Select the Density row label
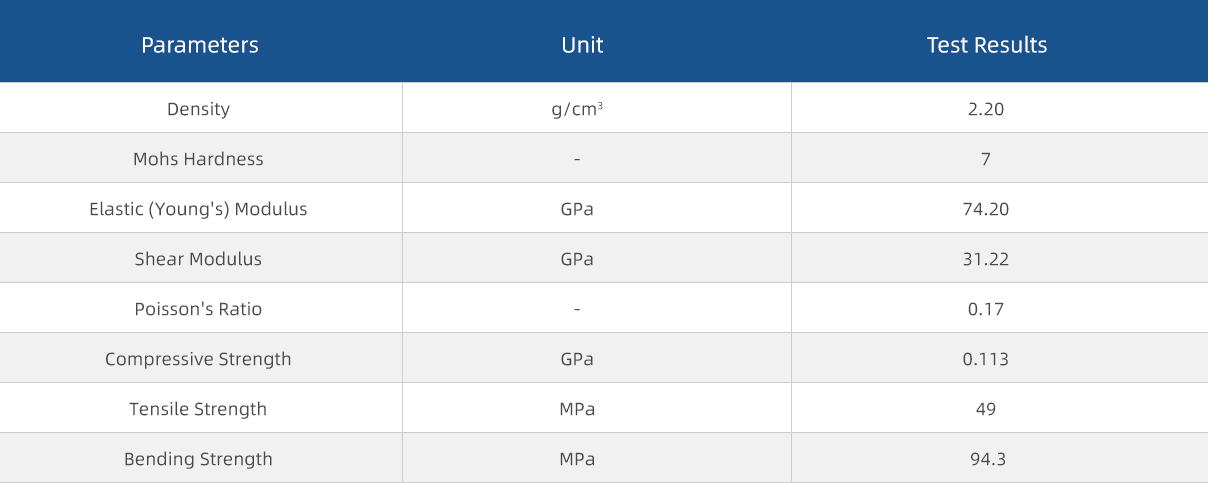The width and height of the screenshot is (1208, 483). (198, 109)
